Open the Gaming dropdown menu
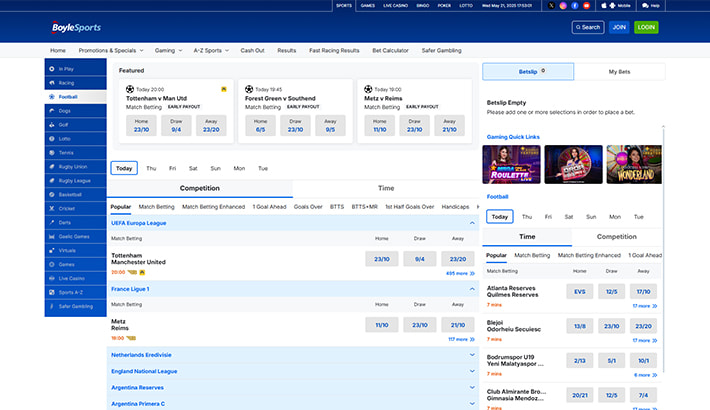The width and height of the screenshot is (710, 410). pyautogui.click(x=168, y=50)
